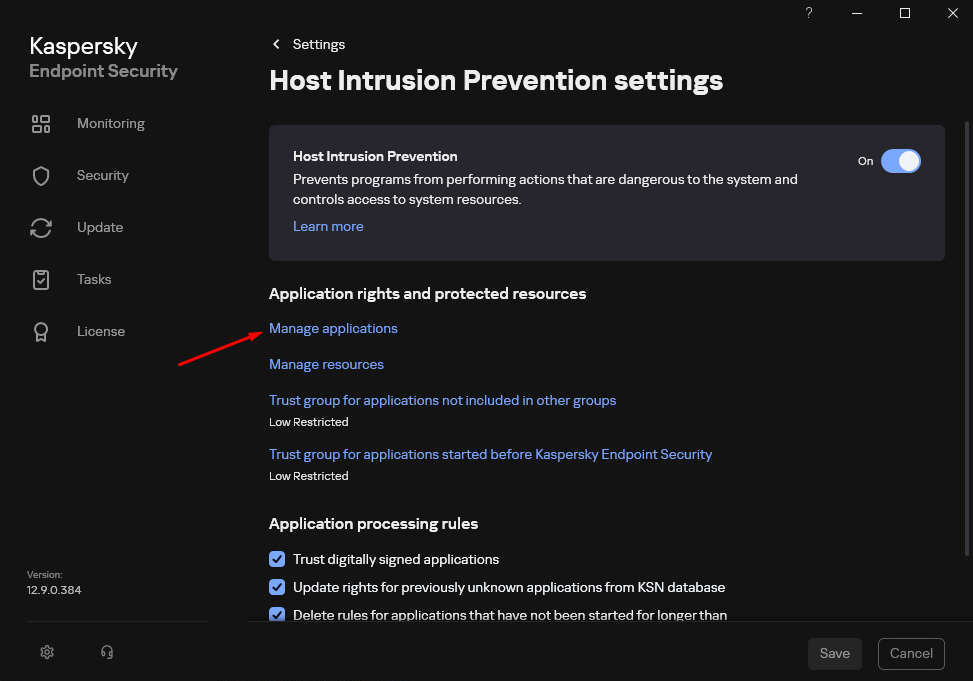The width and height of the screenshot is (973, 681).
Task: Select the Security section icon
Action: 41,175
